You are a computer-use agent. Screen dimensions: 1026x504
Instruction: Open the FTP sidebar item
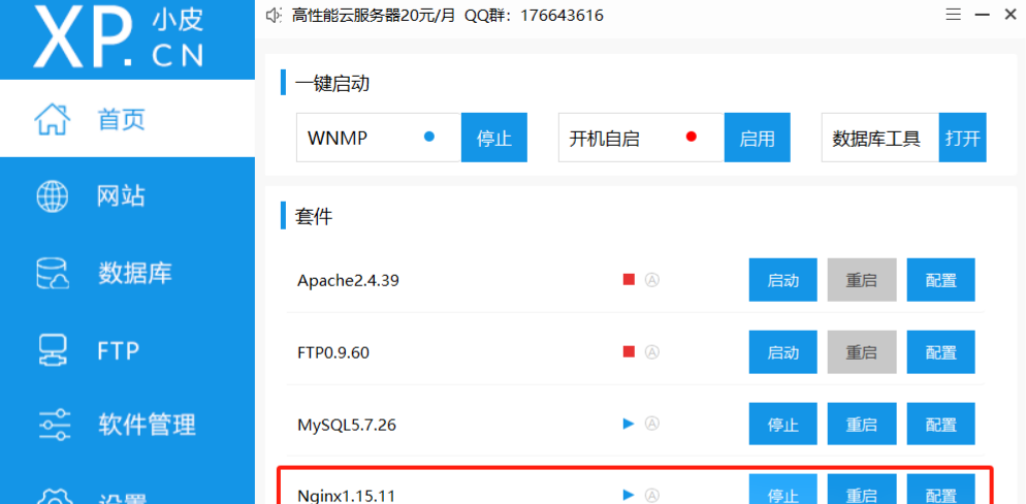click(127, 350)
